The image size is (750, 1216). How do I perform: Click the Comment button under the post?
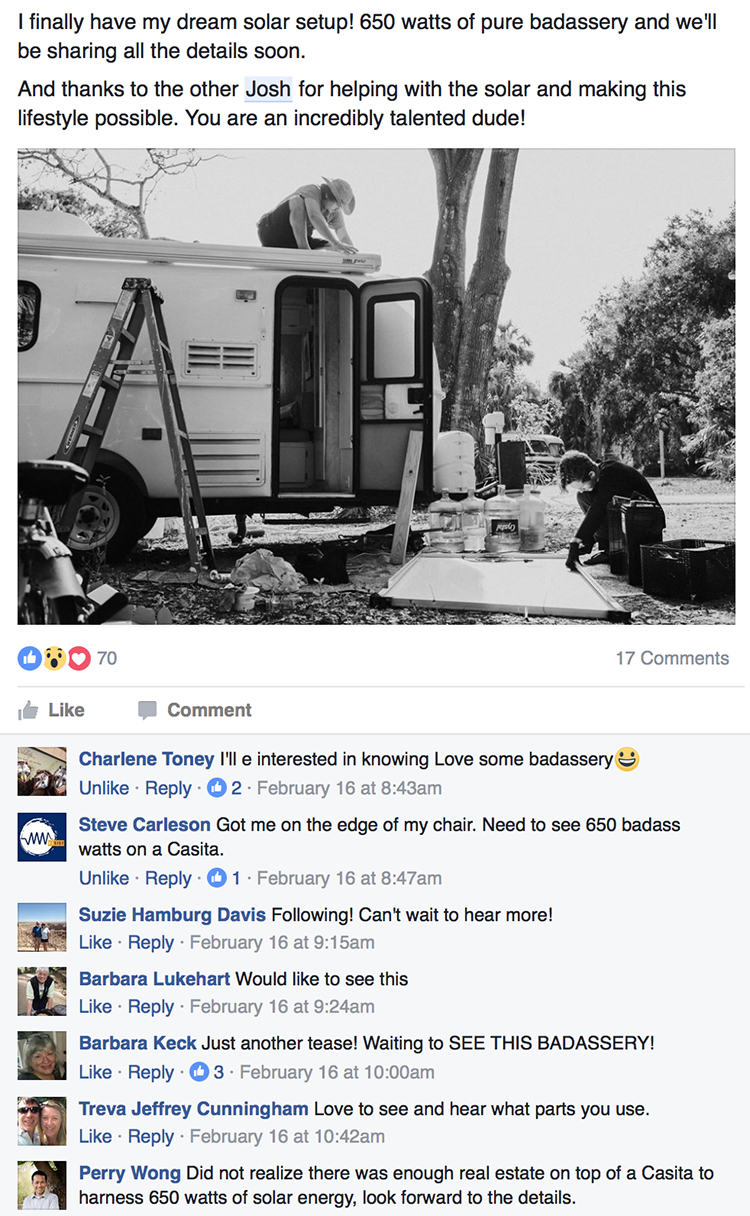[x=195, y=710]
